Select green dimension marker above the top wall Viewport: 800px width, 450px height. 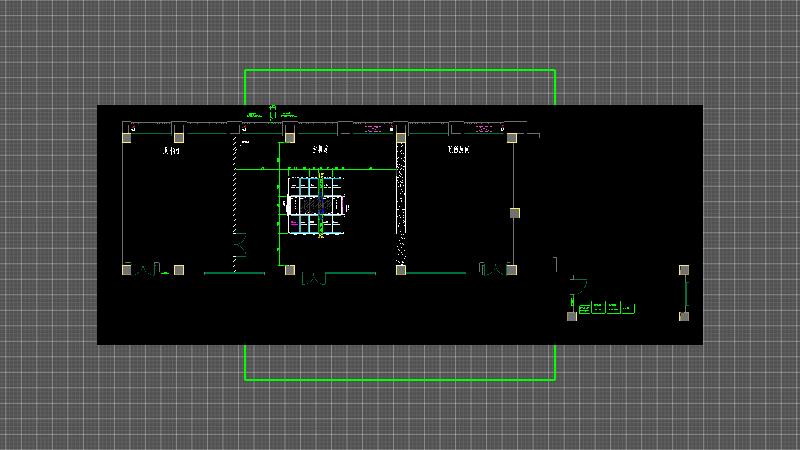click(x=272, y=110)
